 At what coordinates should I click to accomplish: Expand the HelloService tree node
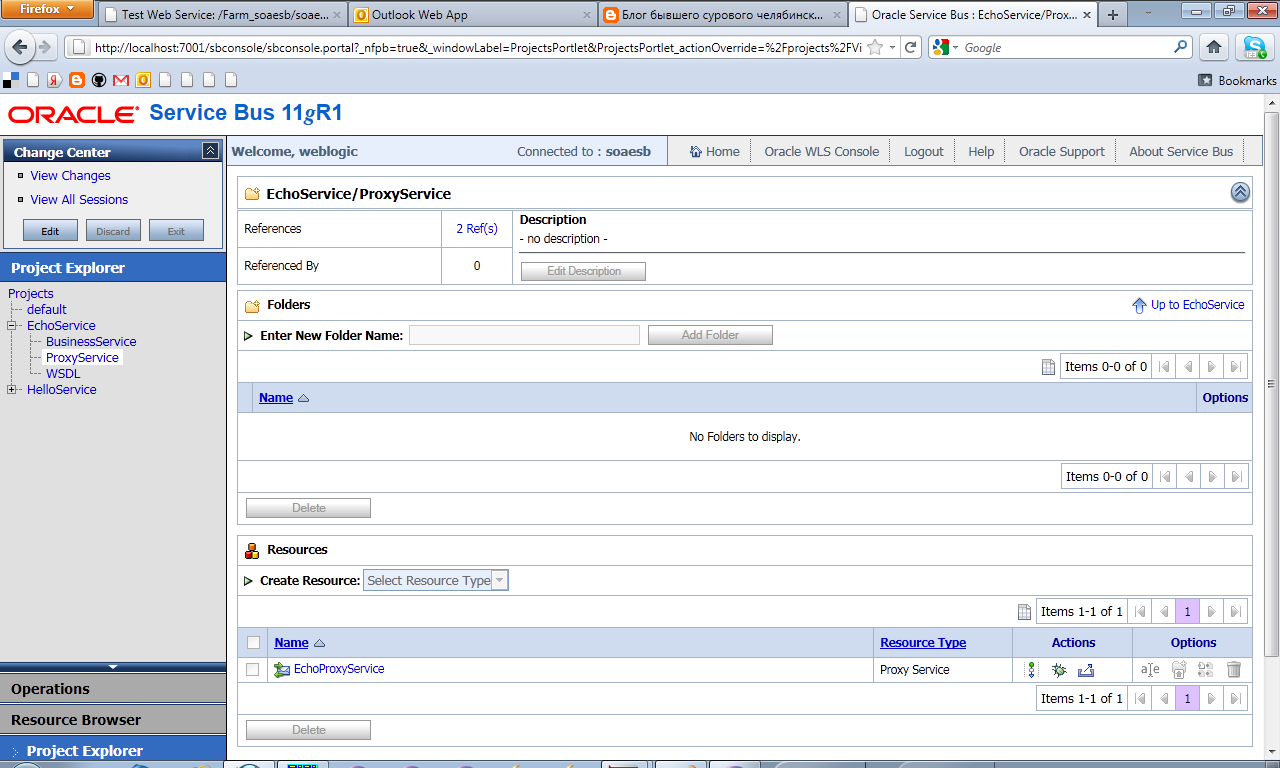(12, 390)
